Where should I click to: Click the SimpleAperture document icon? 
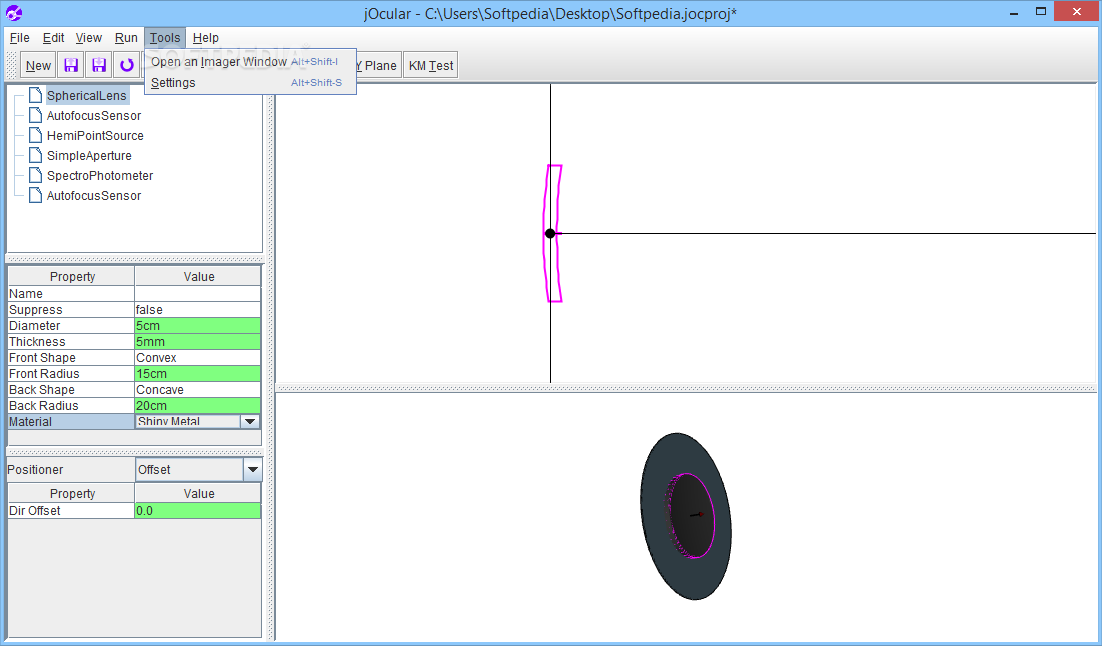coord(35,155)
